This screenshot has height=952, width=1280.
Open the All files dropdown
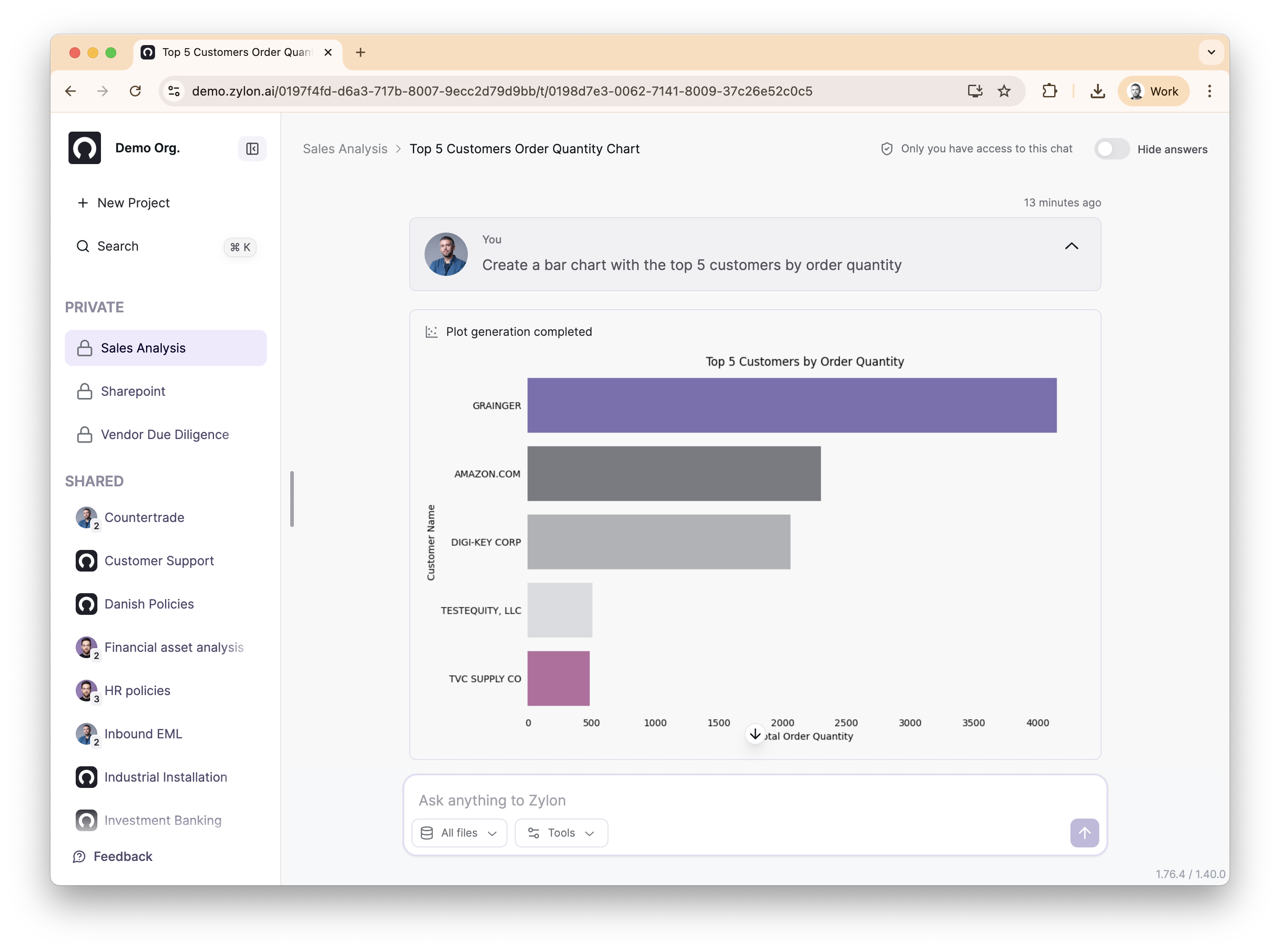coord(459,833)
